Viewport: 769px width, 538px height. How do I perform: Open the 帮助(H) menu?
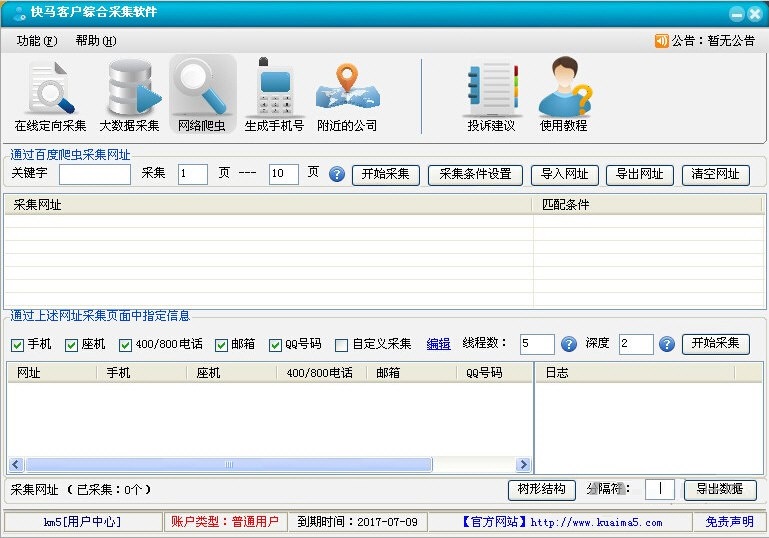[x=96, y=41]
